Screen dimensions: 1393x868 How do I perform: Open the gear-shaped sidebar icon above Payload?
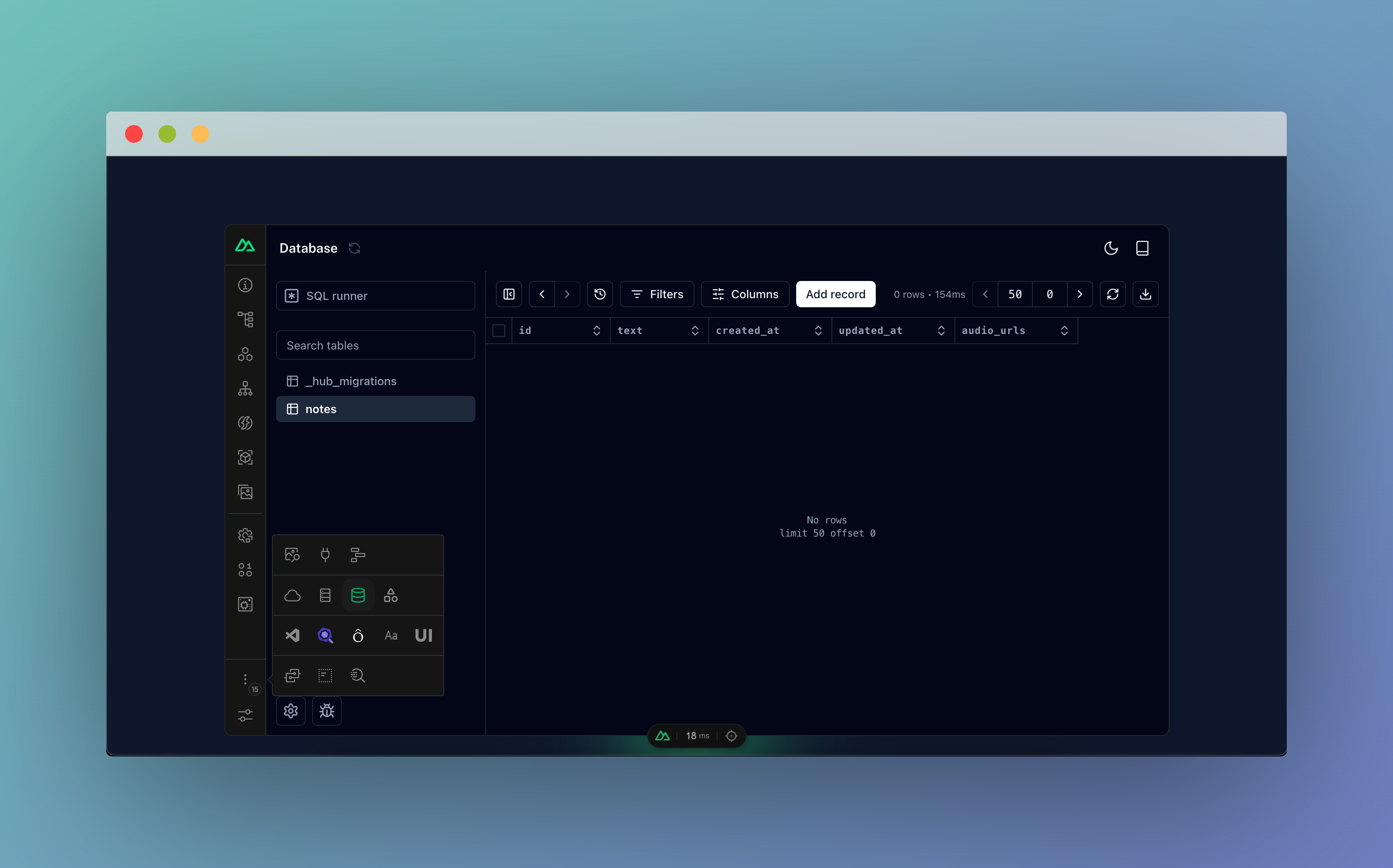(x=245, y=536)
